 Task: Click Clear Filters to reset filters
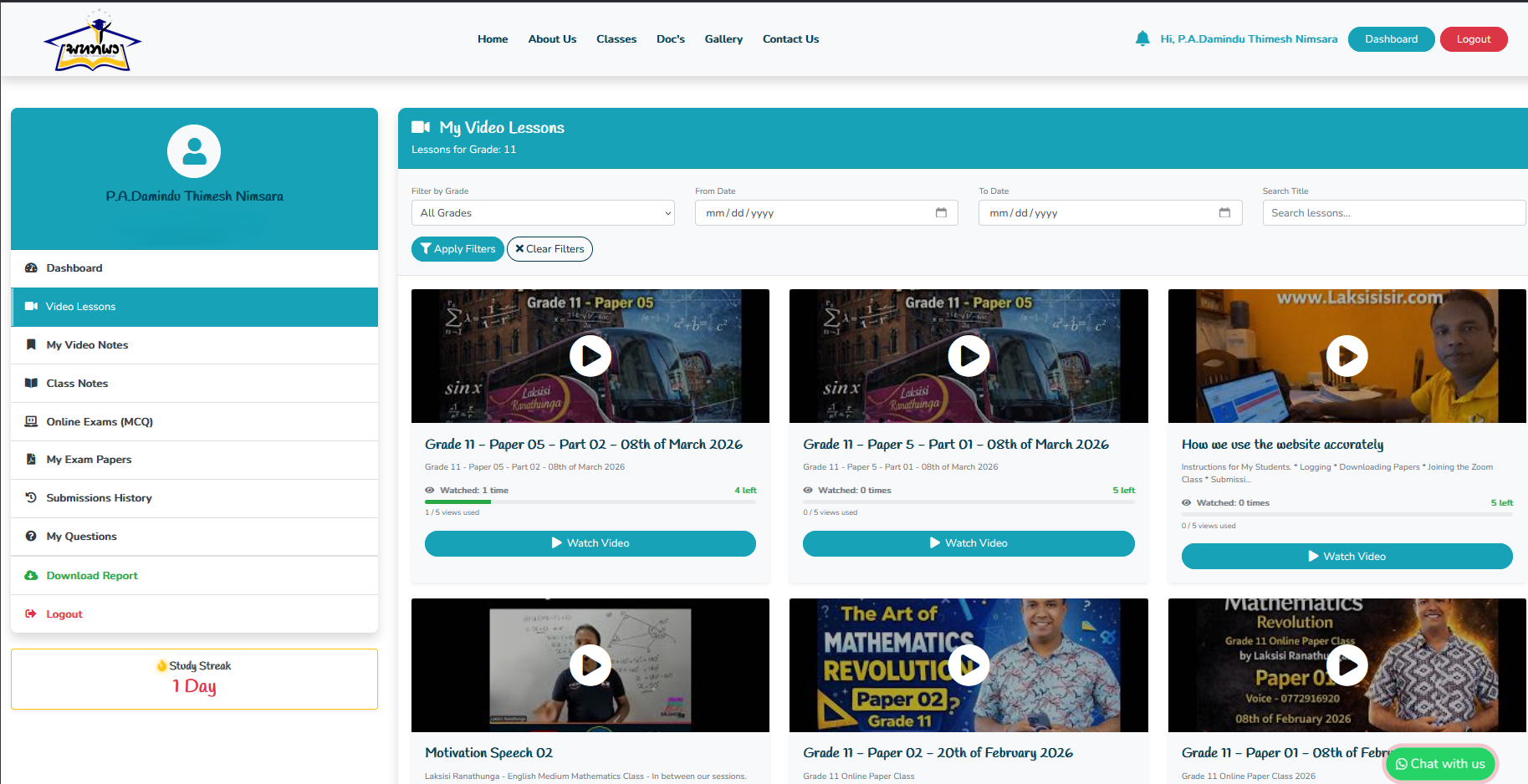(x=549, y=248)
